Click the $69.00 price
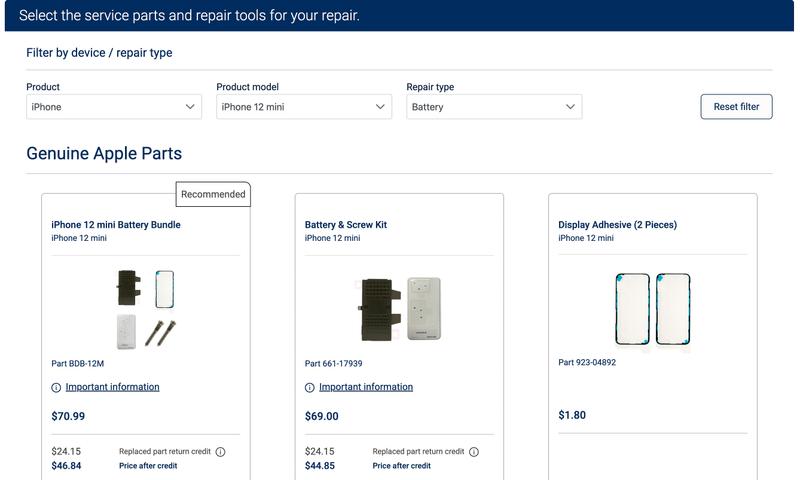This screenshot has height=480, width=800. point(321,416)
